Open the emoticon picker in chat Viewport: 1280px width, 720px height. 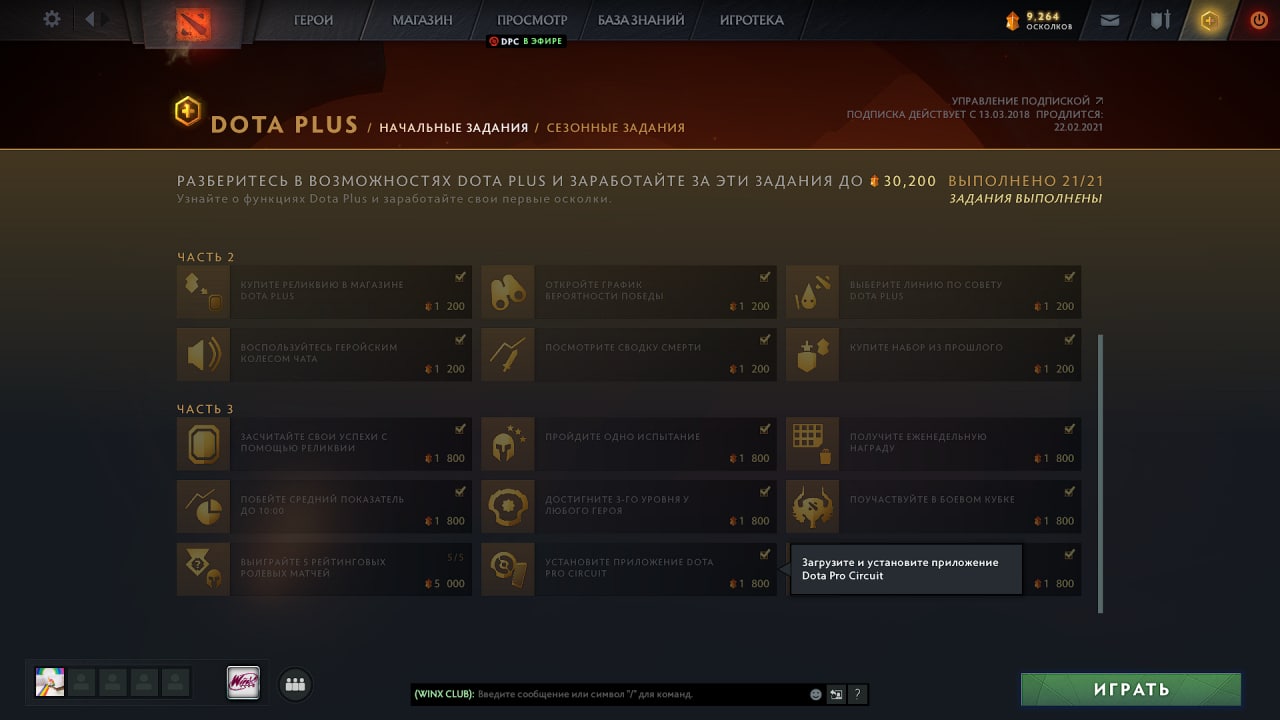coord(816,694)
